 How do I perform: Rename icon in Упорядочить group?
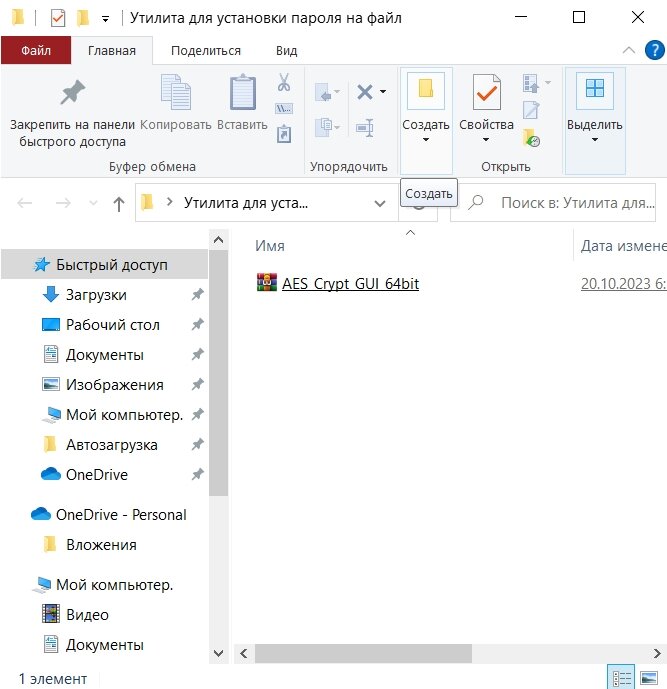[365, 128]
